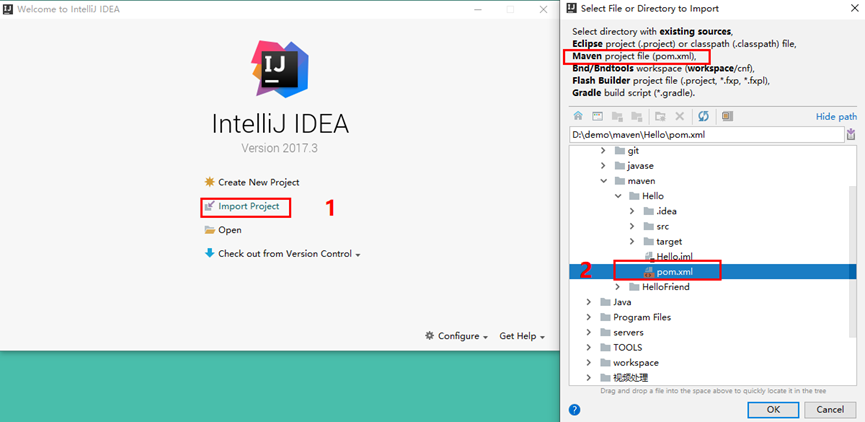This screenshot has width=865, height=422.
Task: Expand the Java folder arrow
Action: click(589, 302)
